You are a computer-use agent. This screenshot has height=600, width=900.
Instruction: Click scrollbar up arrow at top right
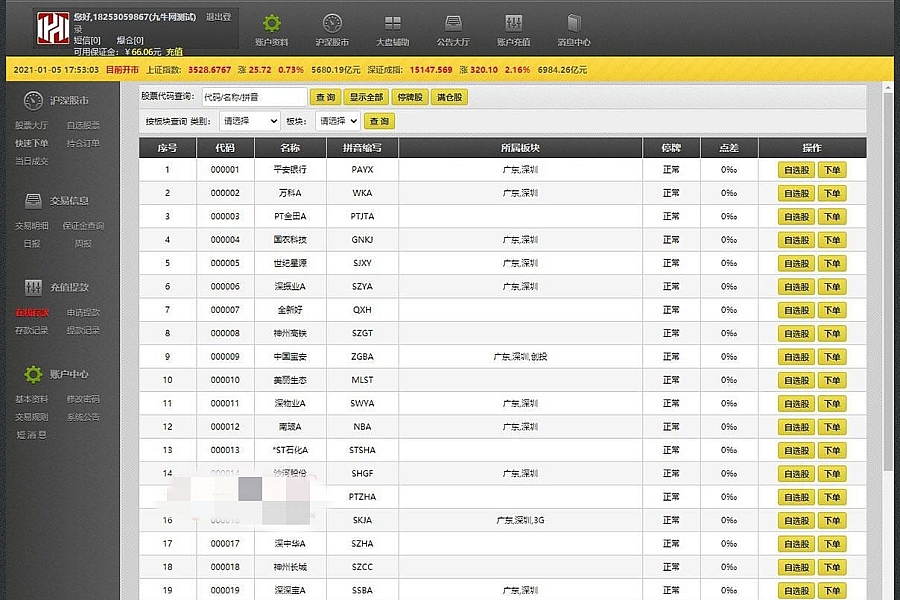[x=888, y=88]
